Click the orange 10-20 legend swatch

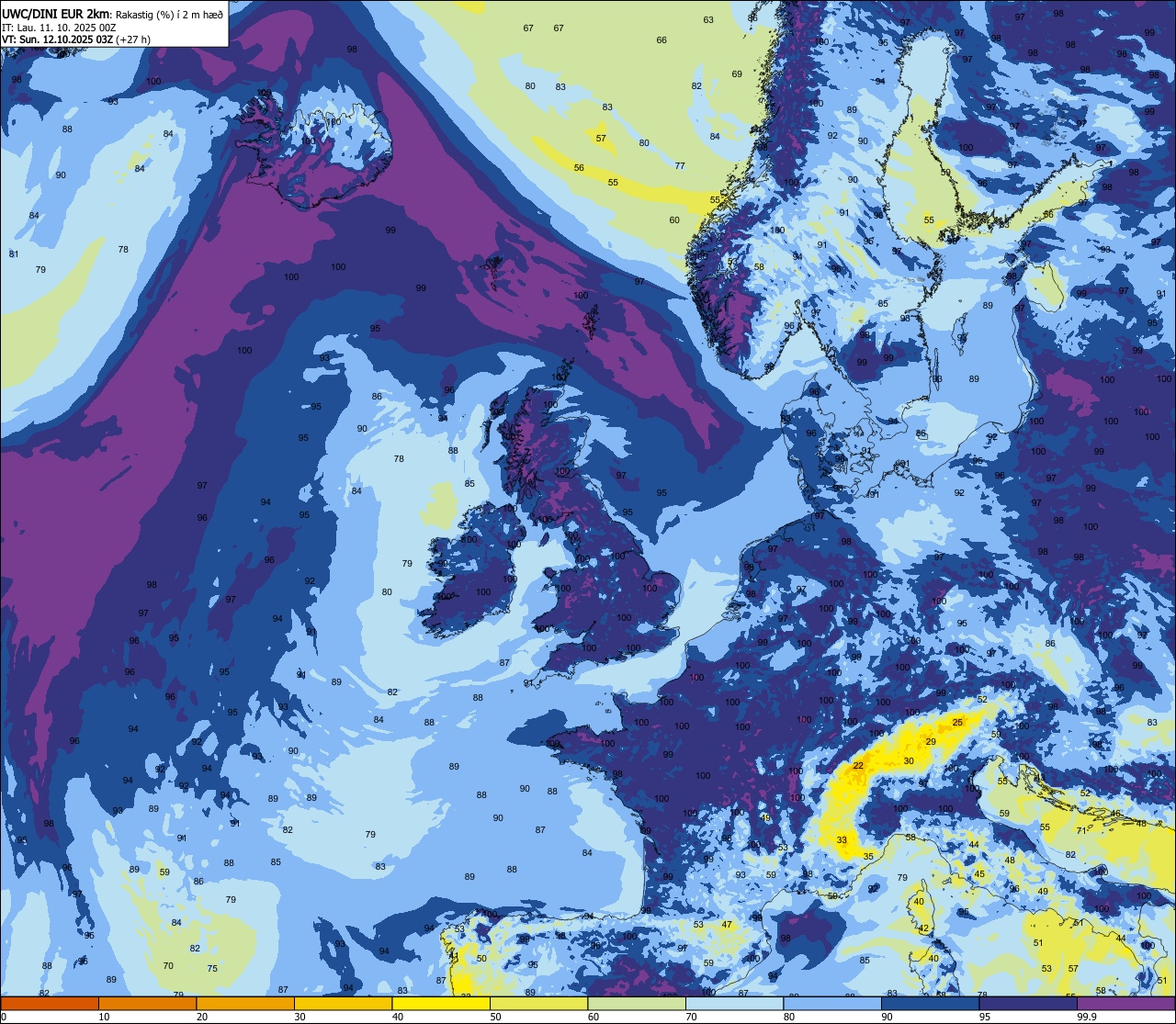point(147,1003)
